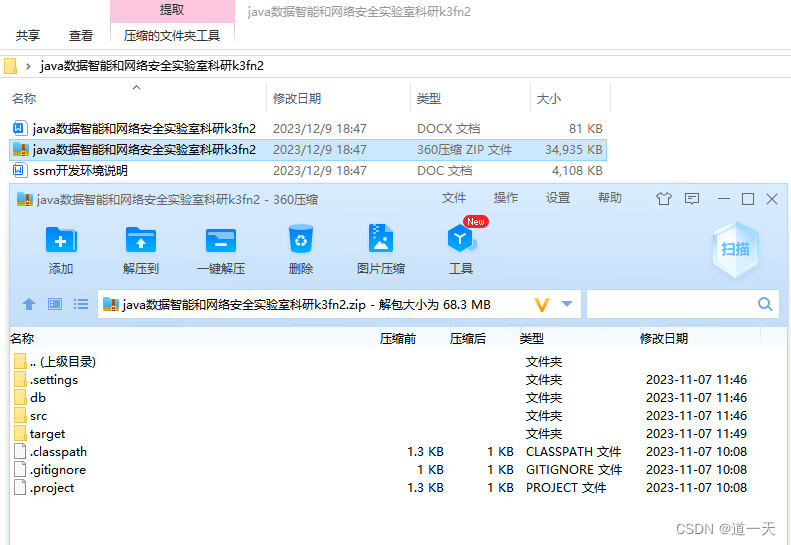791x545 pixels.
Task: Open the 操作 menu in 360压缩
Action: click(x=505, y=198)
